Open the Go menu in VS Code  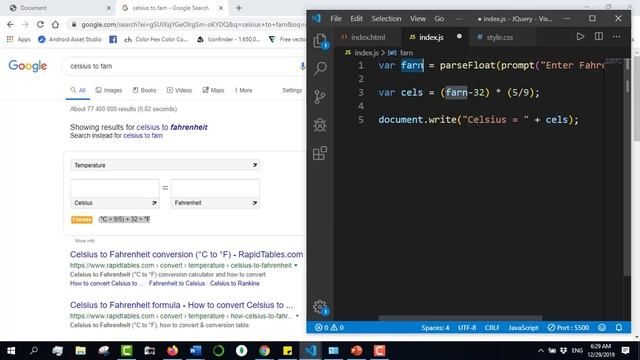[x=439, y=18]
